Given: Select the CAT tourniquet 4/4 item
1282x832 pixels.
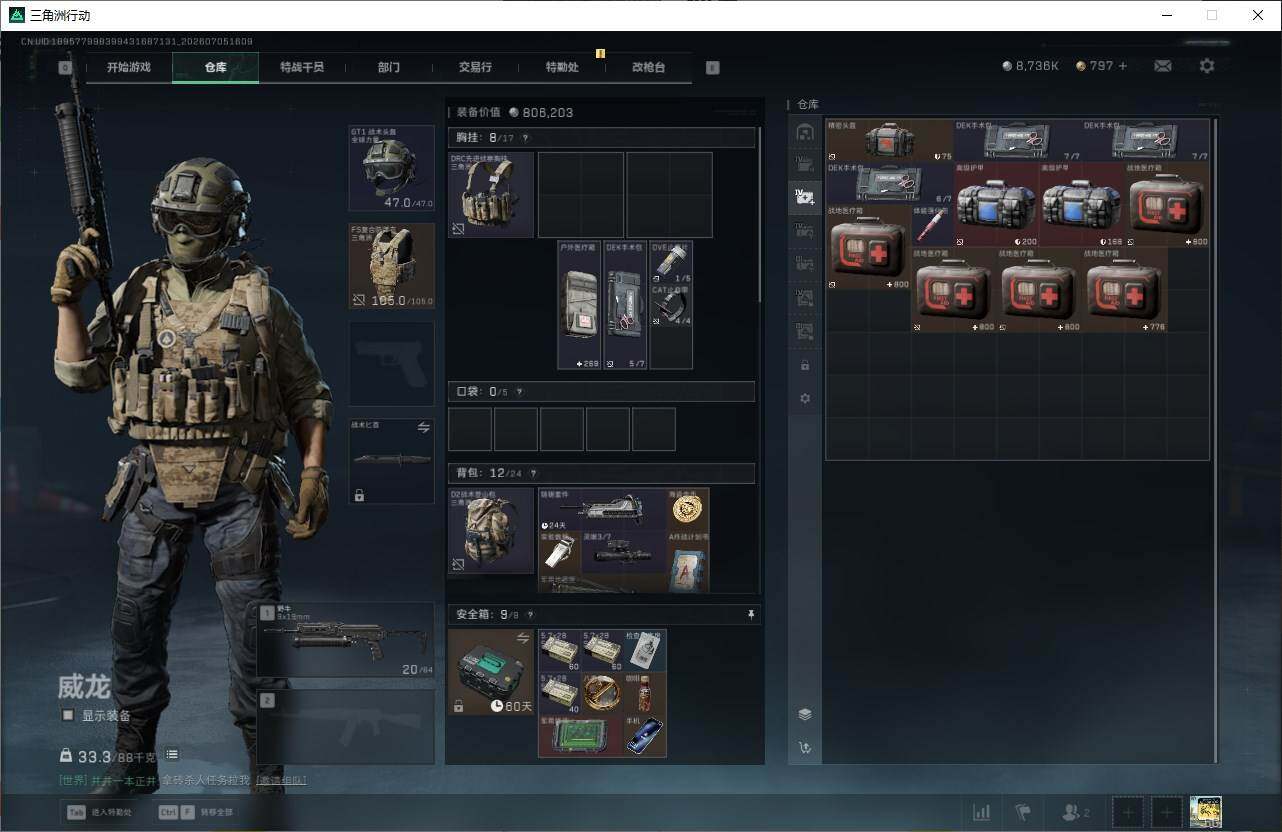Looking at the screenshot, I should [x=671, y=305].
